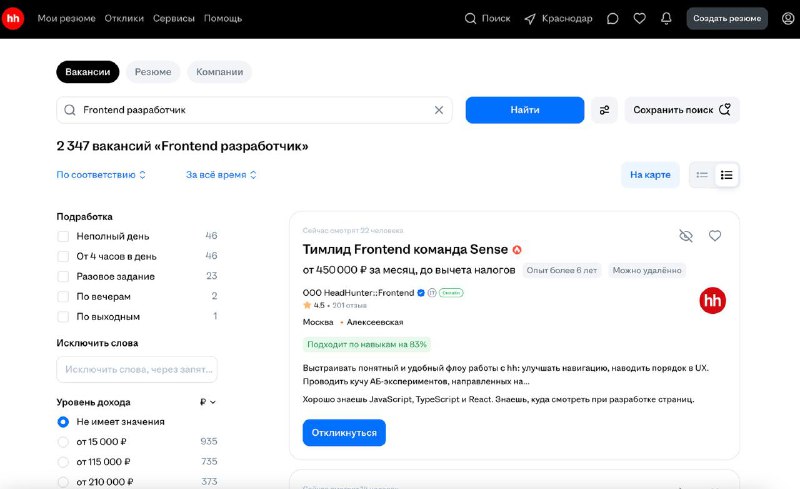Check the Неполный день checkbox
The height and width of the screenshot is (489, 800).
tap(63, 236)
